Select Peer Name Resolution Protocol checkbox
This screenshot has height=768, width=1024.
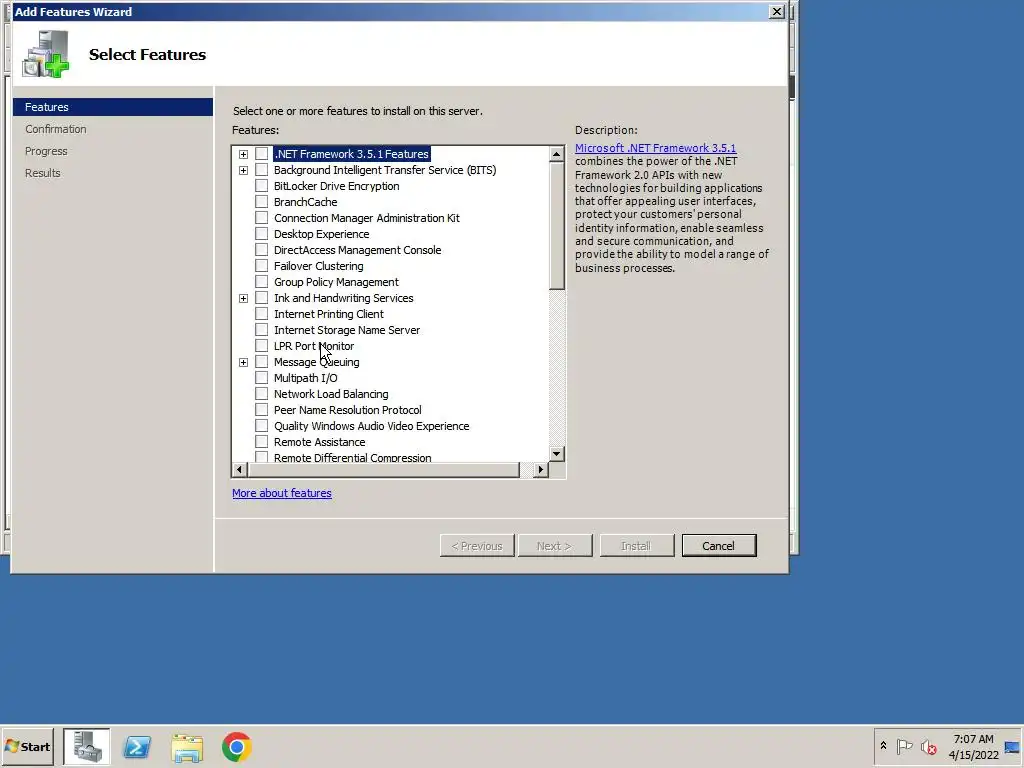pyautogui.click(x=261, y=409)
